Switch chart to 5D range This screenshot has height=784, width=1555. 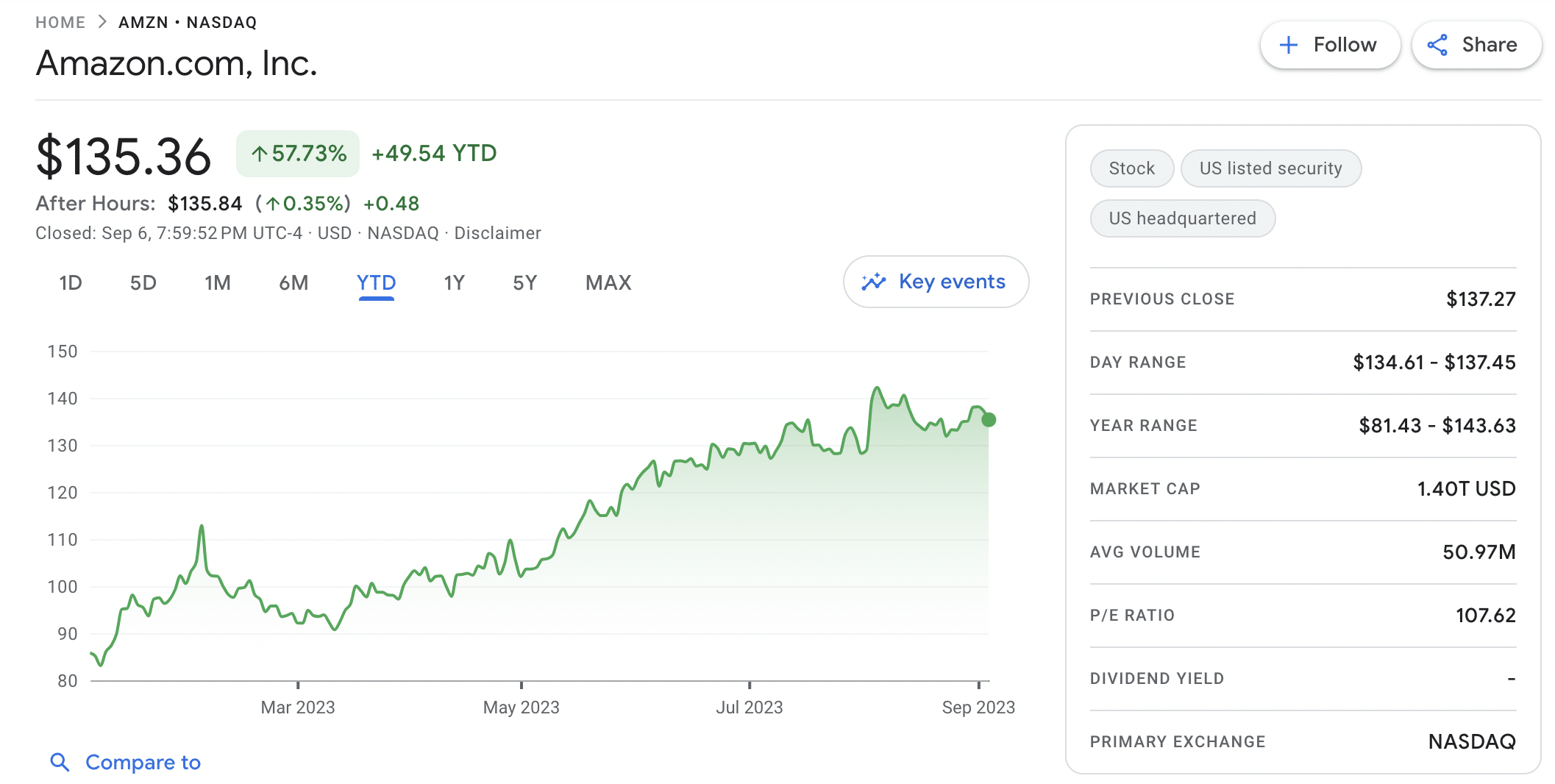pos(143,282)
